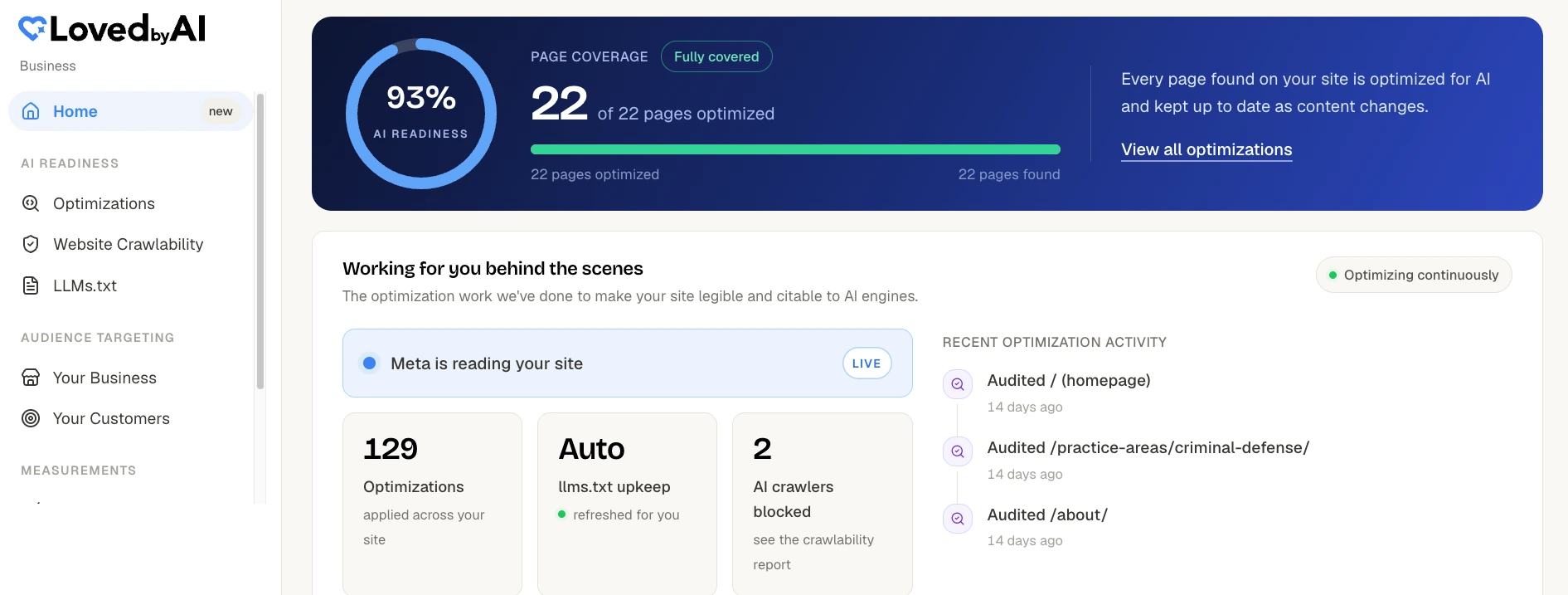Click the Audited / (homepage) entry
Viewport: 1568px width, 595px height.
[x=1069, y=380]
